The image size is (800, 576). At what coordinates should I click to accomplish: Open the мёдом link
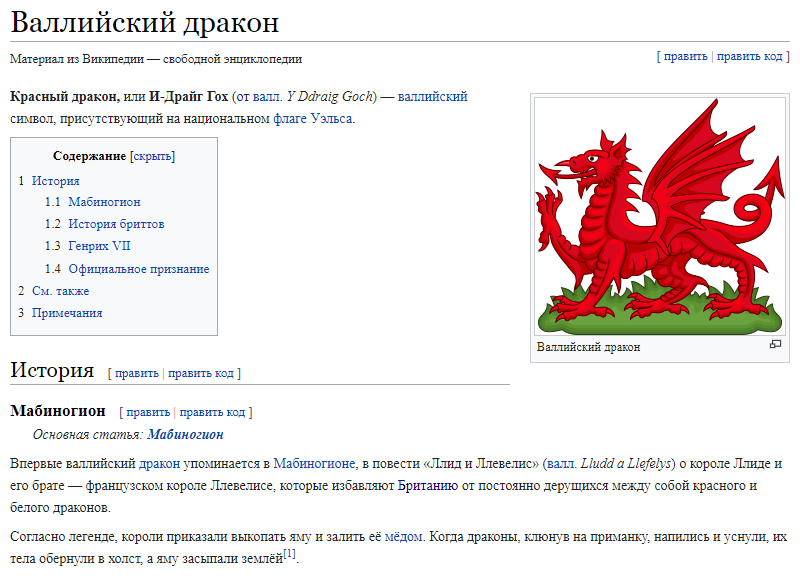pyautogui.click(x=403, y=537)
